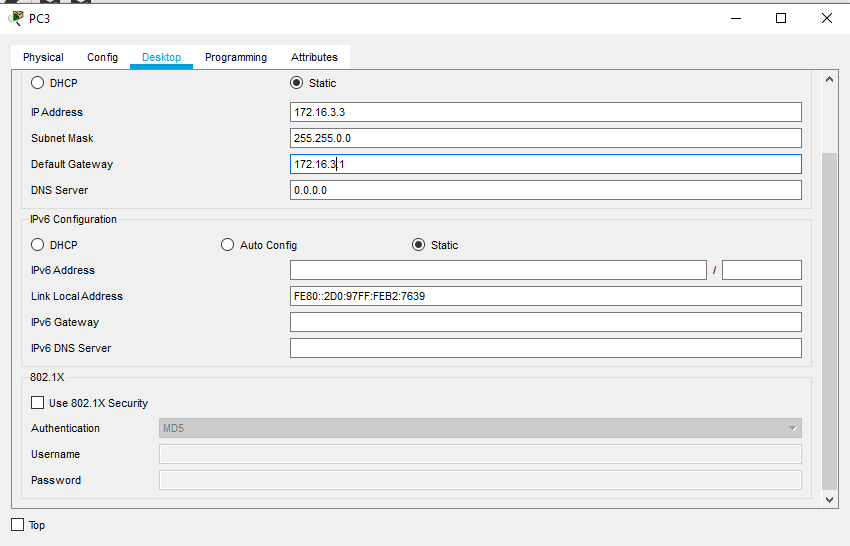Open the Config tab
Viewport: 850px width, 546px height.
tap(102, 57)
